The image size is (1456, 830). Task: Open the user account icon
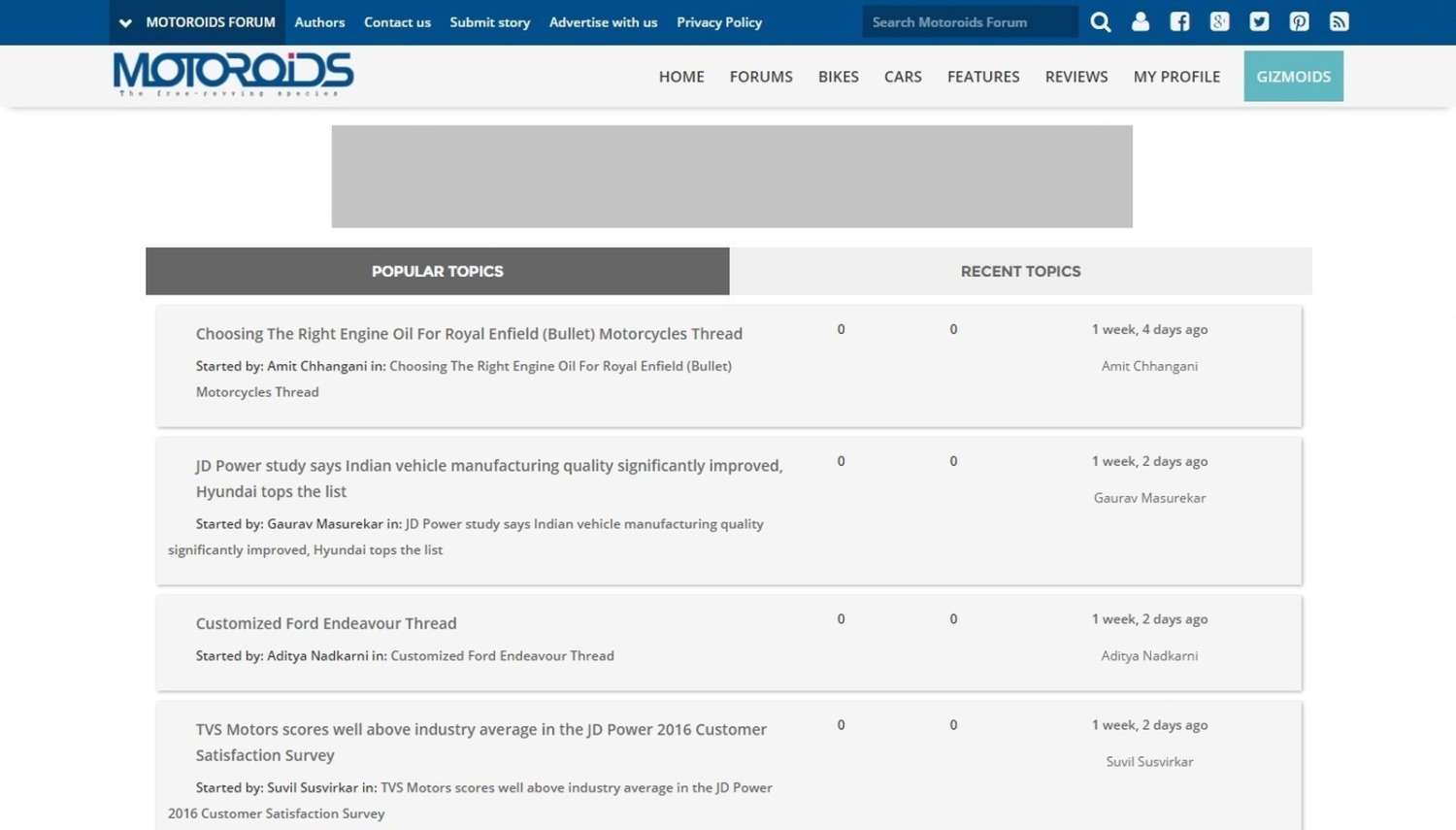click(x=1141, y=21)
